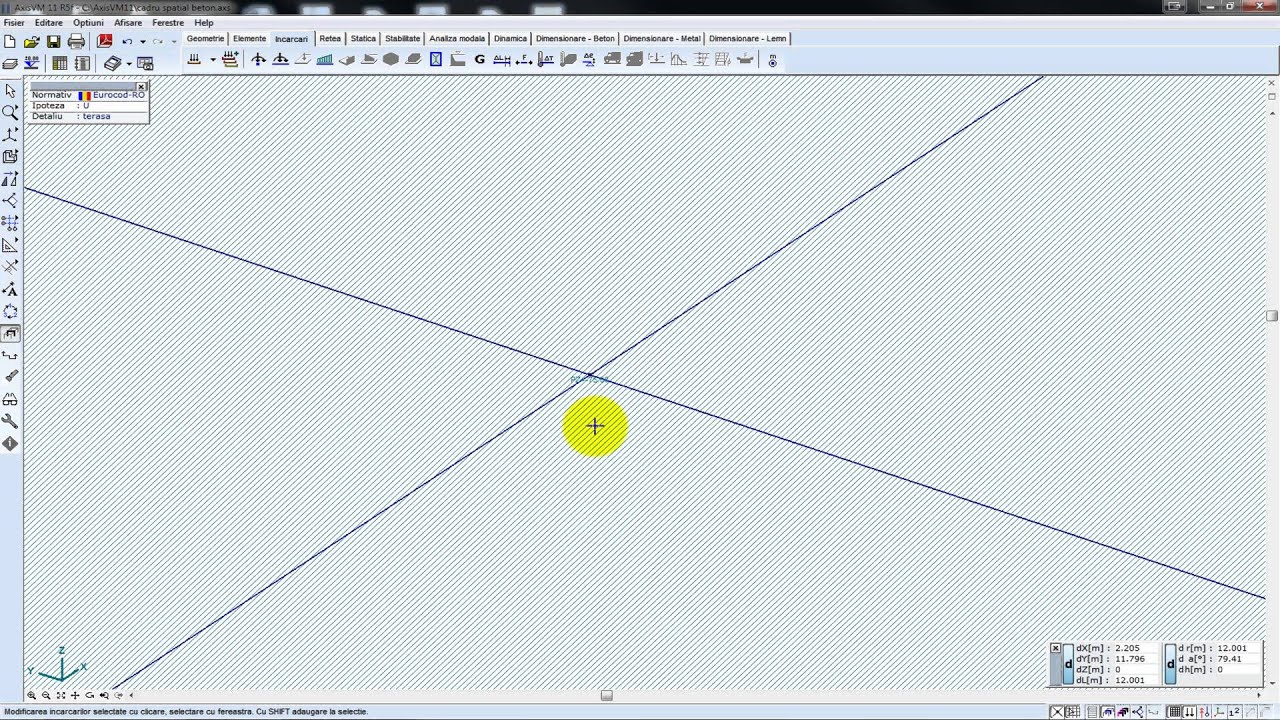Expand the load case selector dropdown arrow

pos(213,60)
